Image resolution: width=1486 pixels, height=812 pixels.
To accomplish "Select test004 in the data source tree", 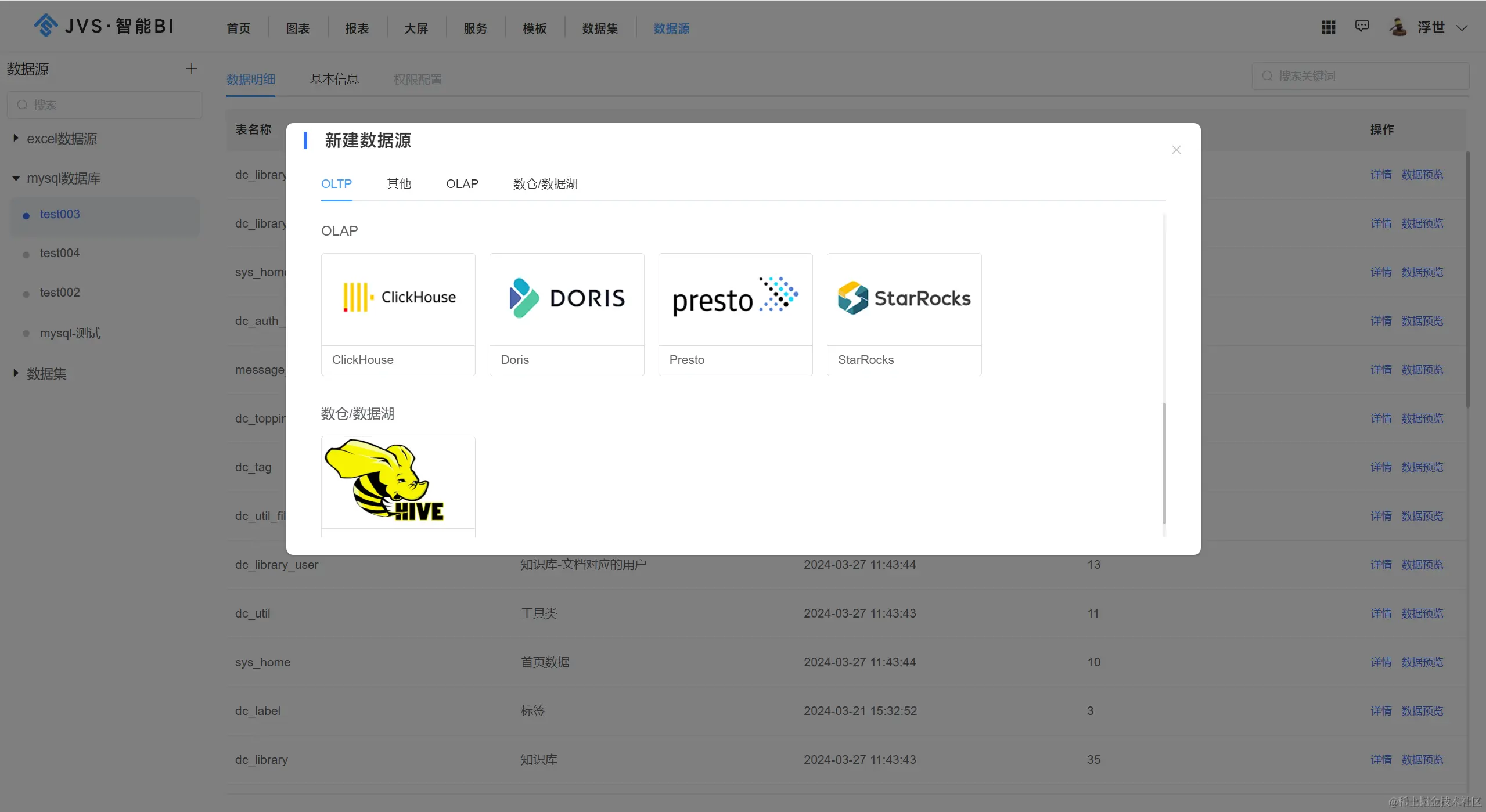I will point(59,253).
